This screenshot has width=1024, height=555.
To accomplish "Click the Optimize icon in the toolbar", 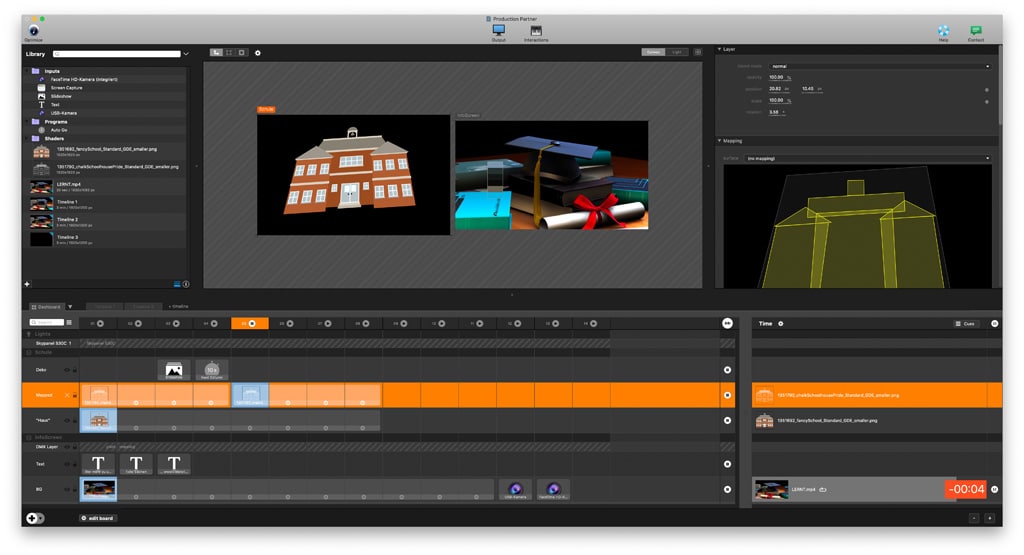I will point(34,30).
